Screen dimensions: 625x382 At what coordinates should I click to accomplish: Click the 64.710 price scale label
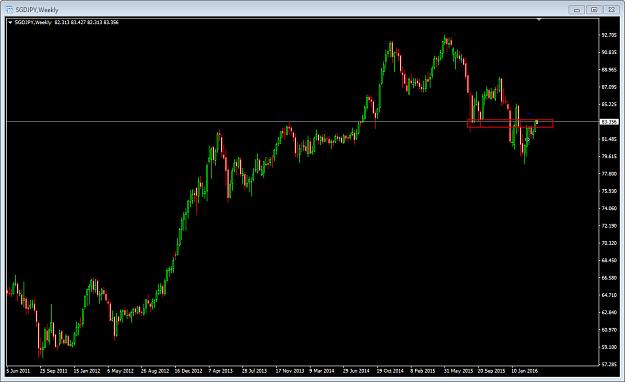pyautogui.click(x=609, y=295)
